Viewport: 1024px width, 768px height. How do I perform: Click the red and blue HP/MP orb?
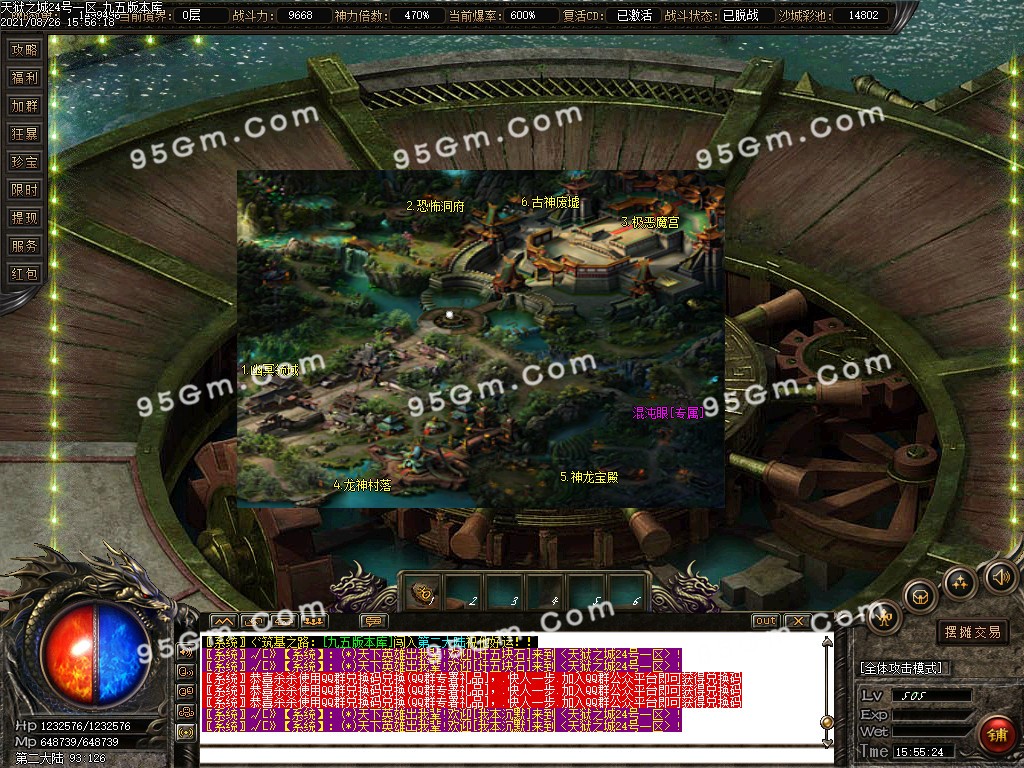pyautogui.click(x=95, y=653)
